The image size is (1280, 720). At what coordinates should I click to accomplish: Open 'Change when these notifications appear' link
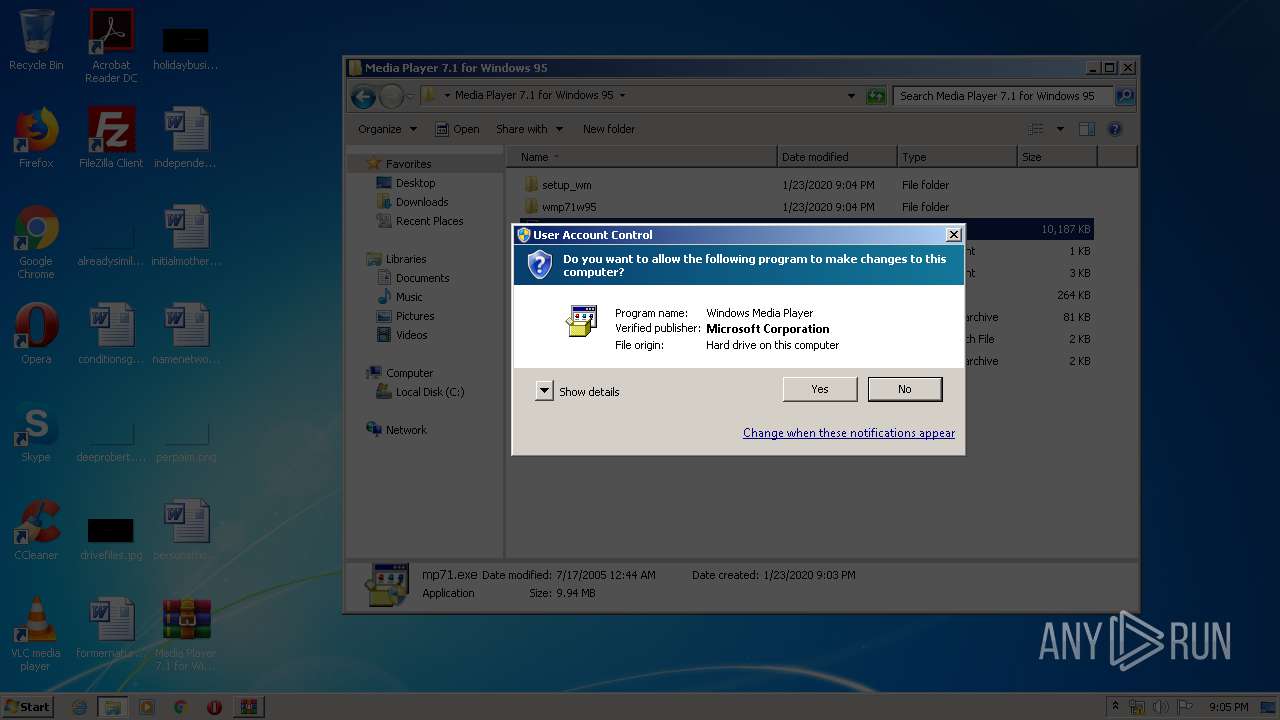(849, 433)
